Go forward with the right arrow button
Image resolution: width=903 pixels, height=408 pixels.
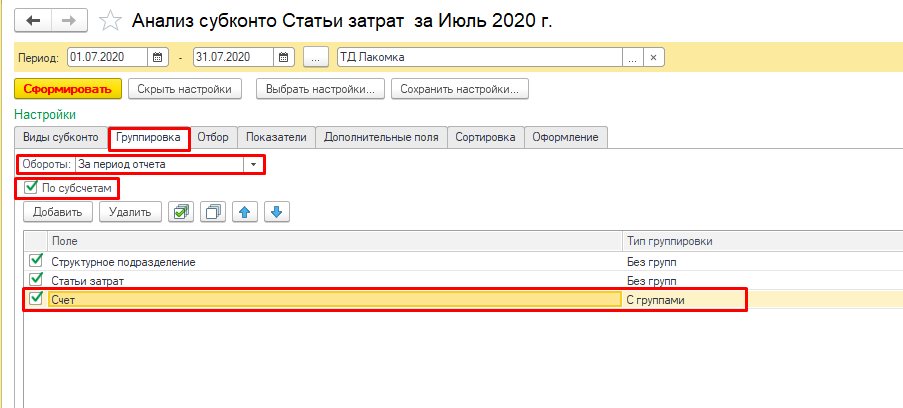click(x=70, y=21)
